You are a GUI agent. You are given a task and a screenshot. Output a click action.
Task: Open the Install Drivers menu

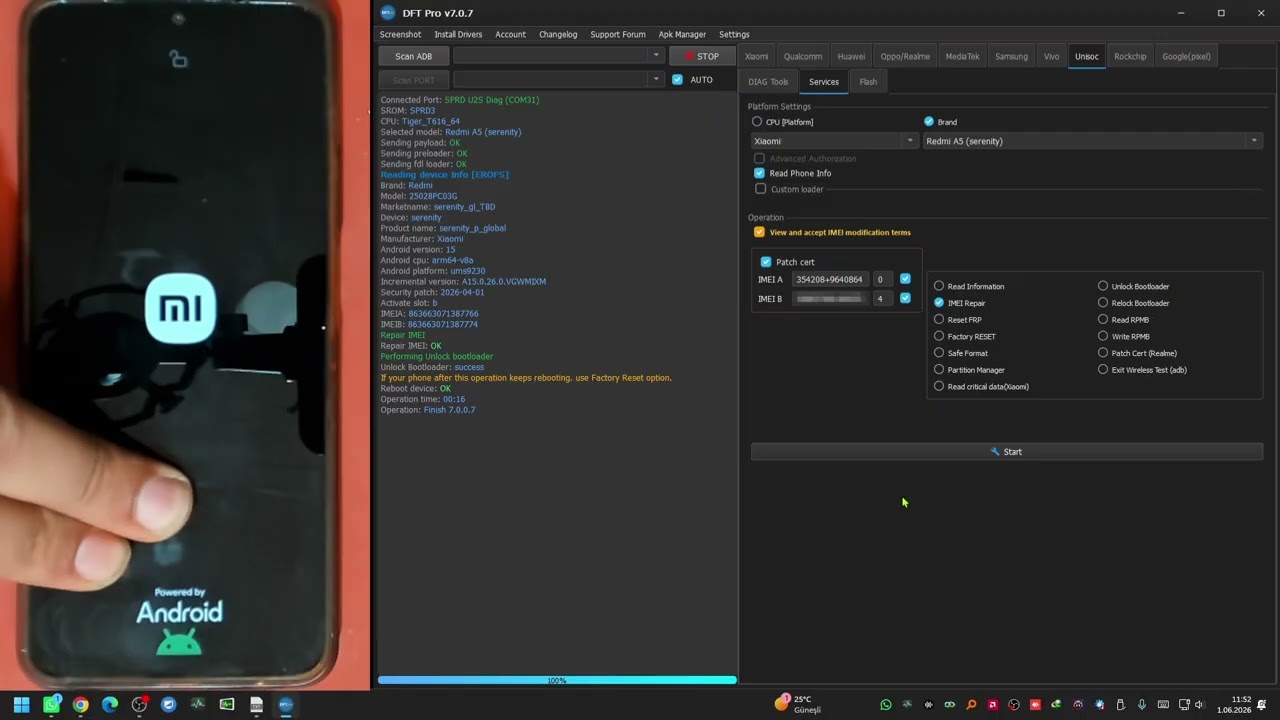tap(458, 34)
